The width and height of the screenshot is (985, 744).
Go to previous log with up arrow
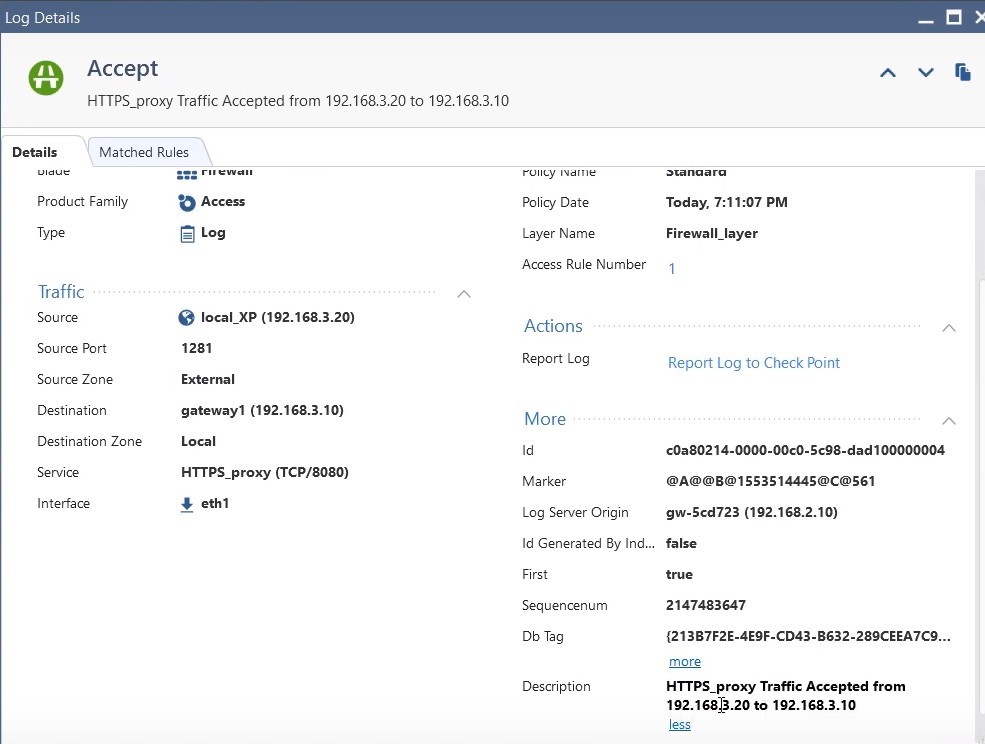point(887,72)
